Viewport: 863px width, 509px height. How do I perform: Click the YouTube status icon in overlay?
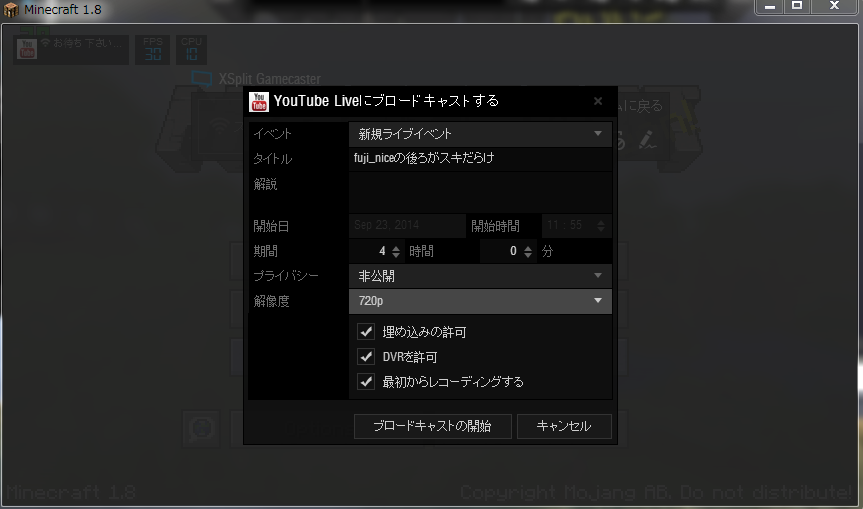click(x=26, y=49)
